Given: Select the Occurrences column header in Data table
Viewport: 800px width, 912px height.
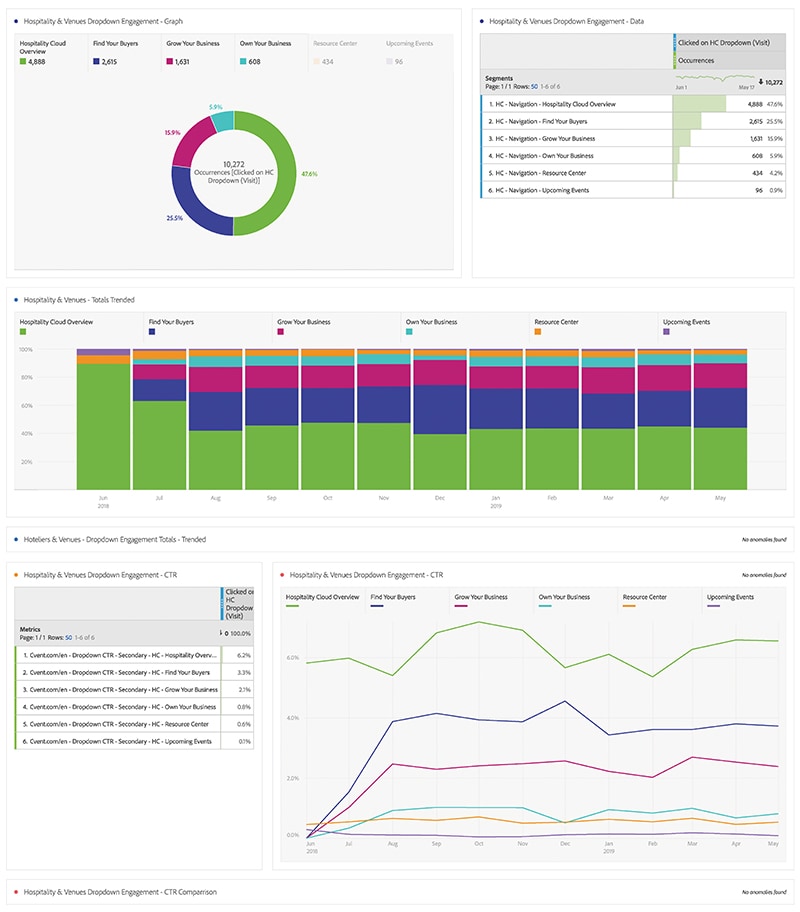Looking at the screenshot, I should coord(701,61).
